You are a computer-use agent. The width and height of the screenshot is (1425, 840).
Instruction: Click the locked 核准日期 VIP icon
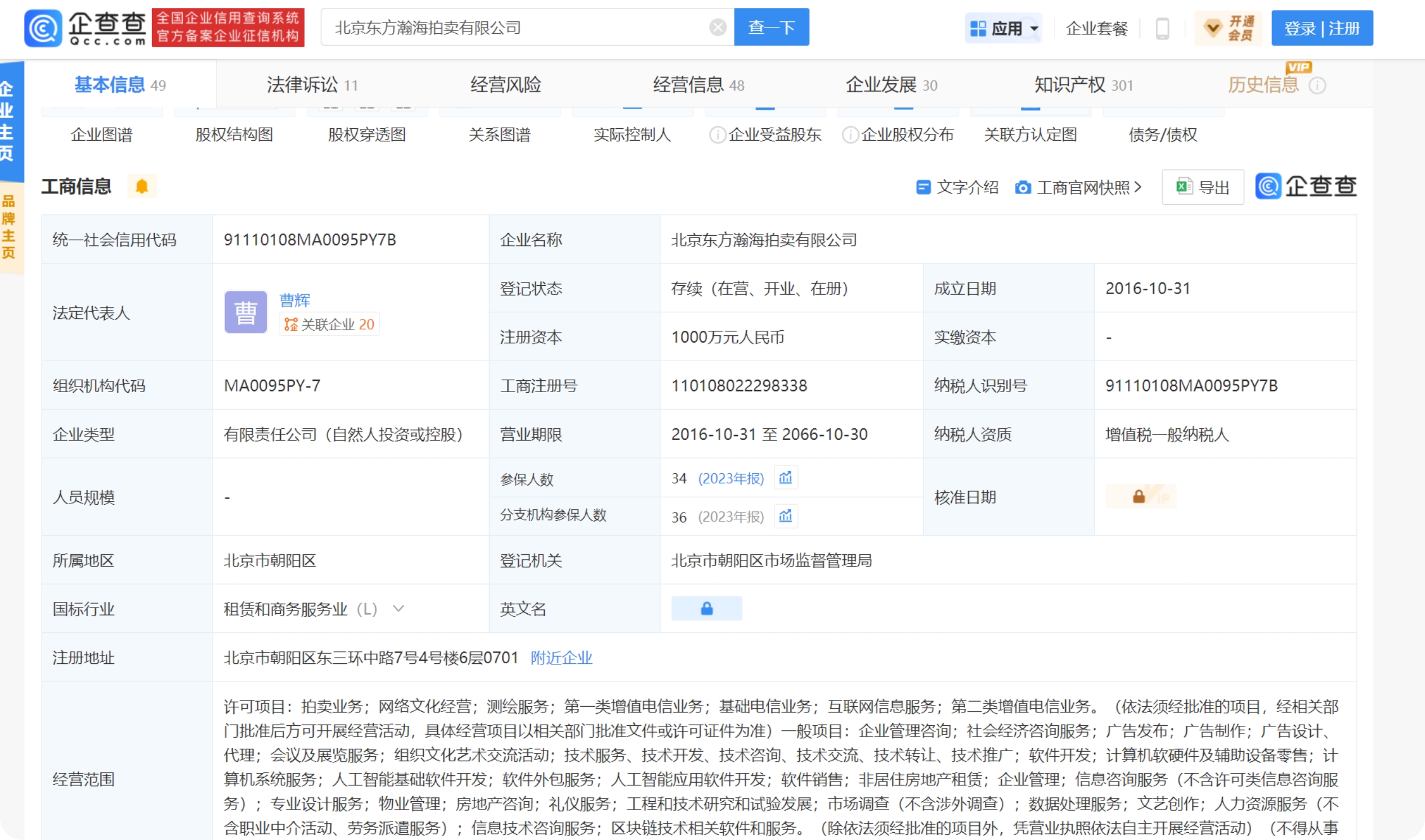point(1141,496)
